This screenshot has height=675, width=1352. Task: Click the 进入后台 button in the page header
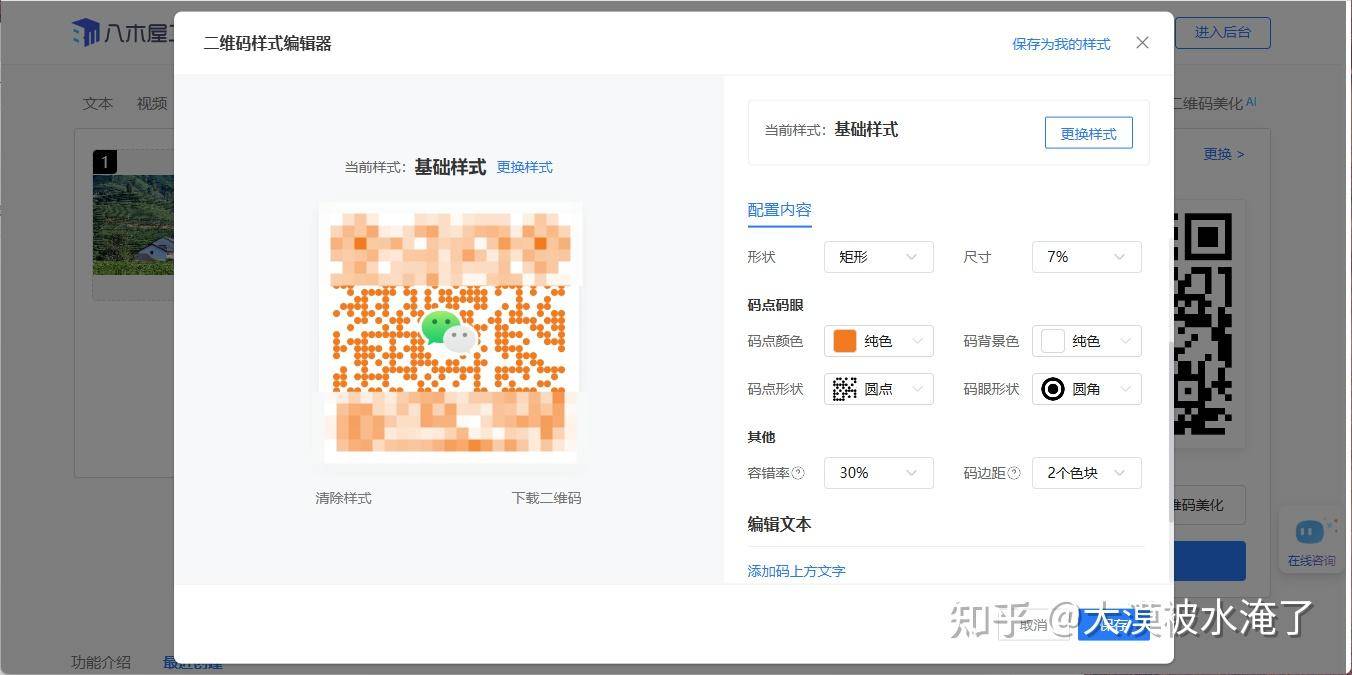(x=1223, y=32)
